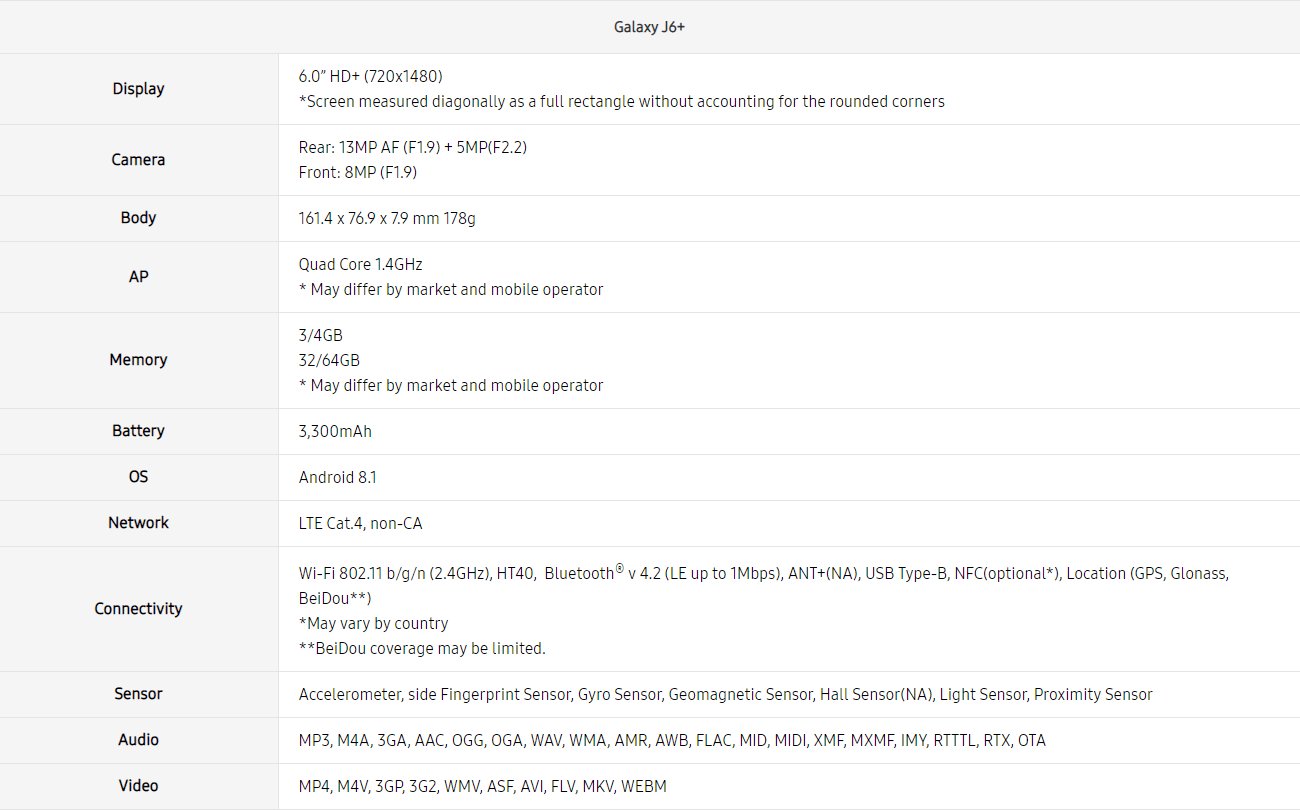The height and width of the screenshot is (810, 1300).
Task: Click the Display row label
Action: (x=138, y=89)
